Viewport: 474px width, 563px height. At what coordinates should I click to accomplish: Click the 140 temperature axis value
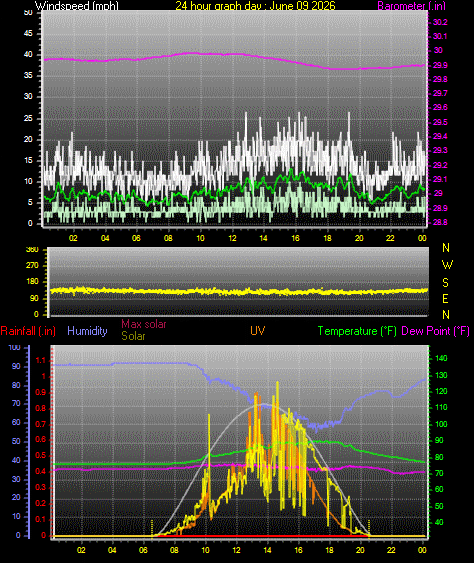[441, 358]
